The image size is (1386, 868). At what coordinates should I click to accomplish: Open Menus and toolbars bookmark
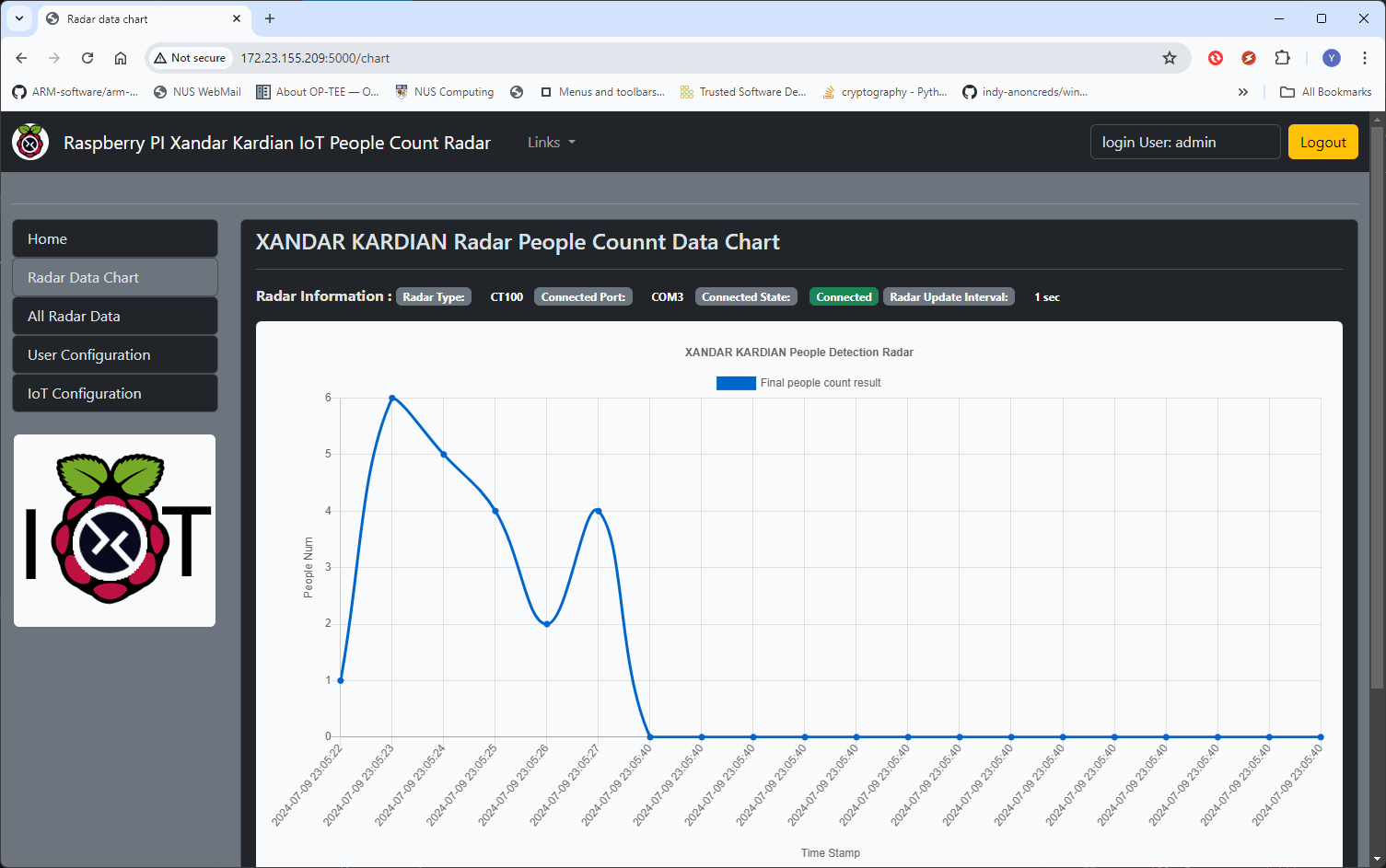602,92
